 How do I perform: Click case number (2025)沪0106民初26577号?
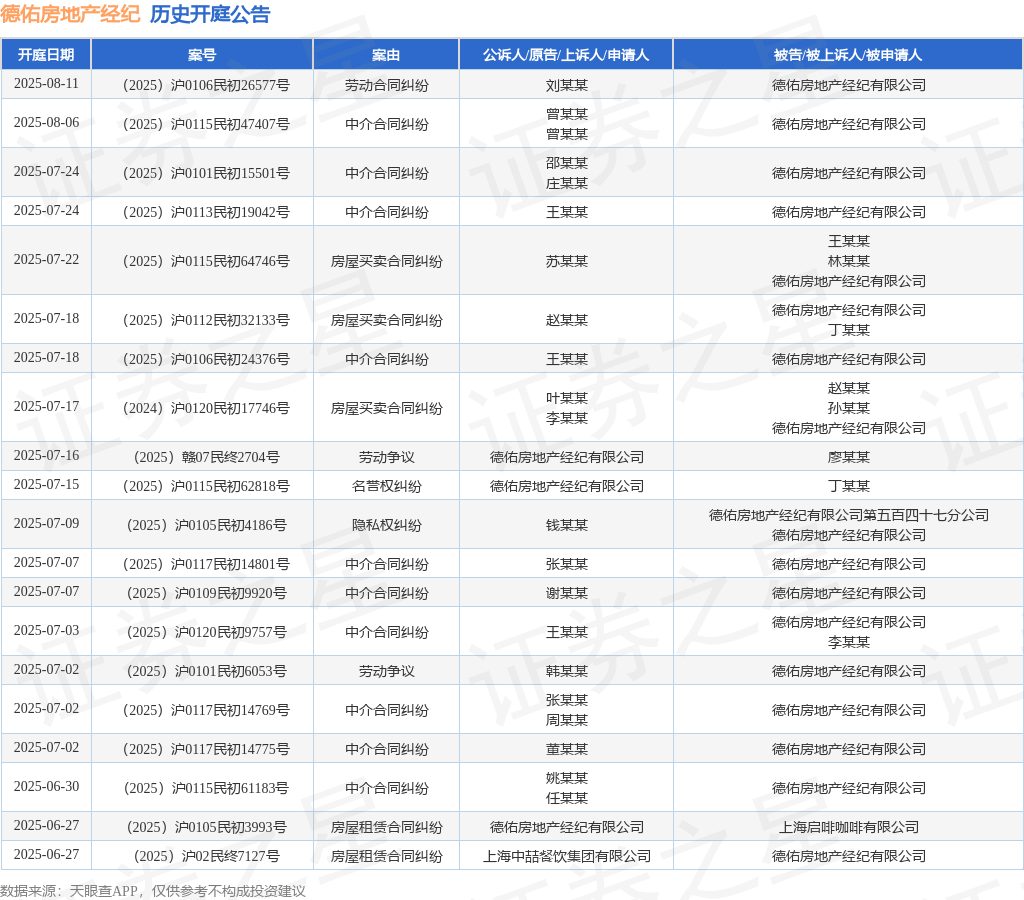coord(206,86)
